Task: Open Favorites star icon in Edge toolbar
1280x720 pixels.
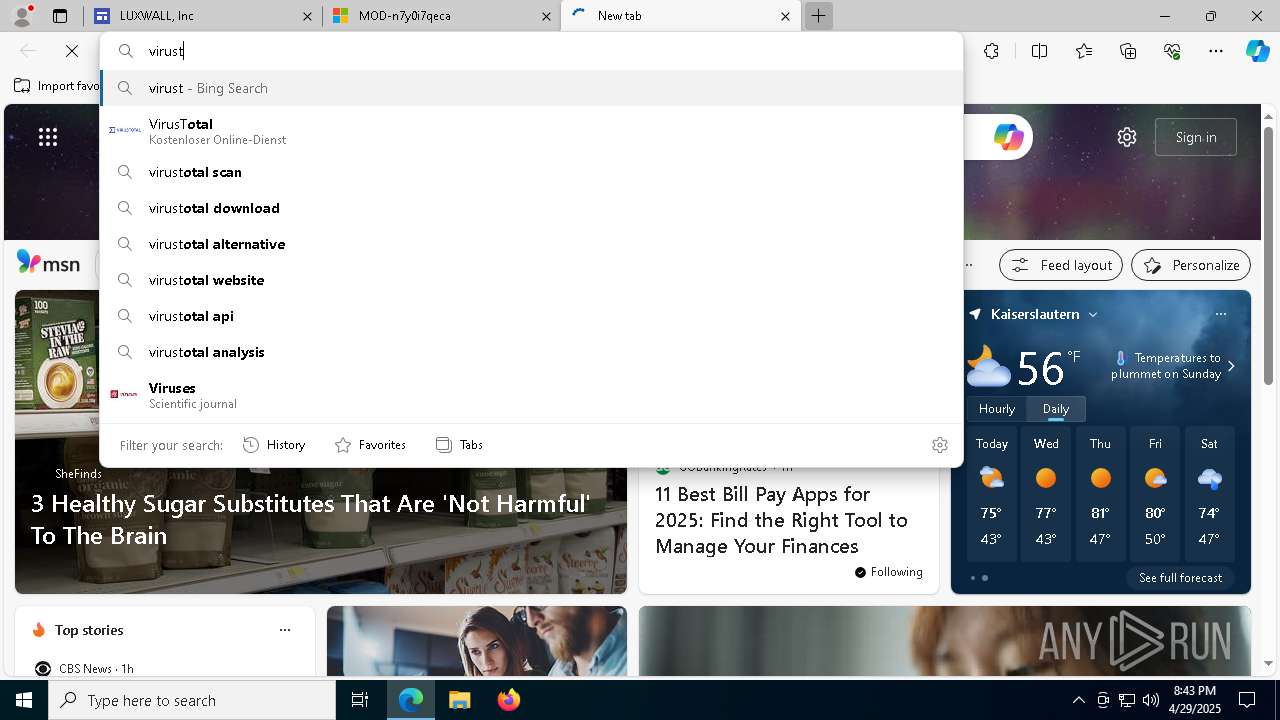Action: 1084,51
